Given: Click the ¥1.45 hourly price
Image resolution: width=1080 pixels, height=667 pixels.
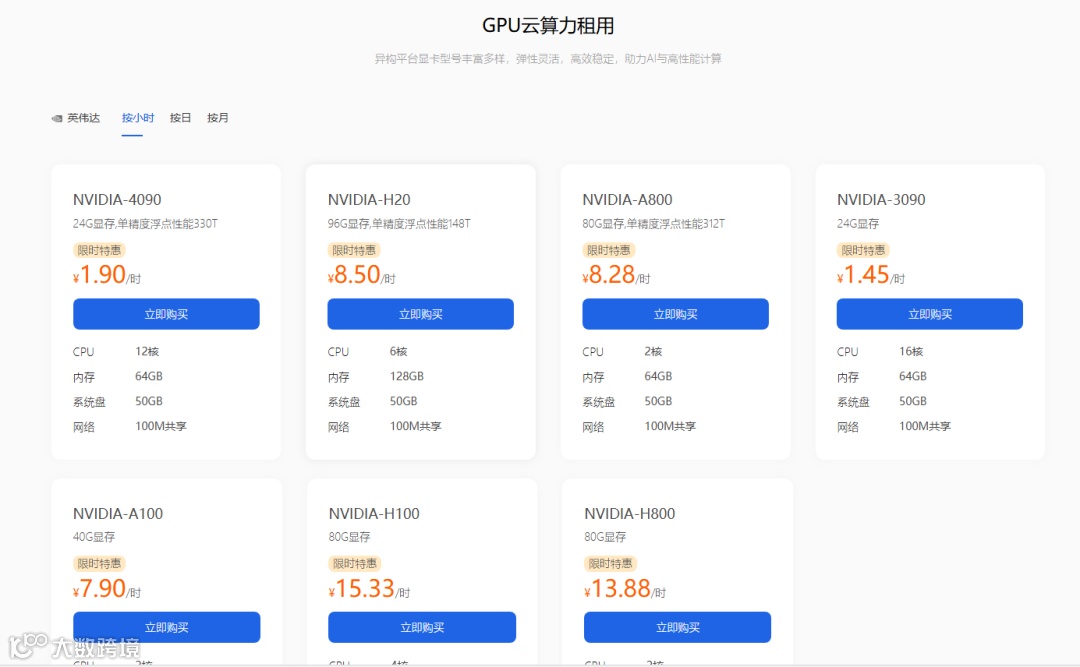Looking at the screenshot, I should pos(871,275).
